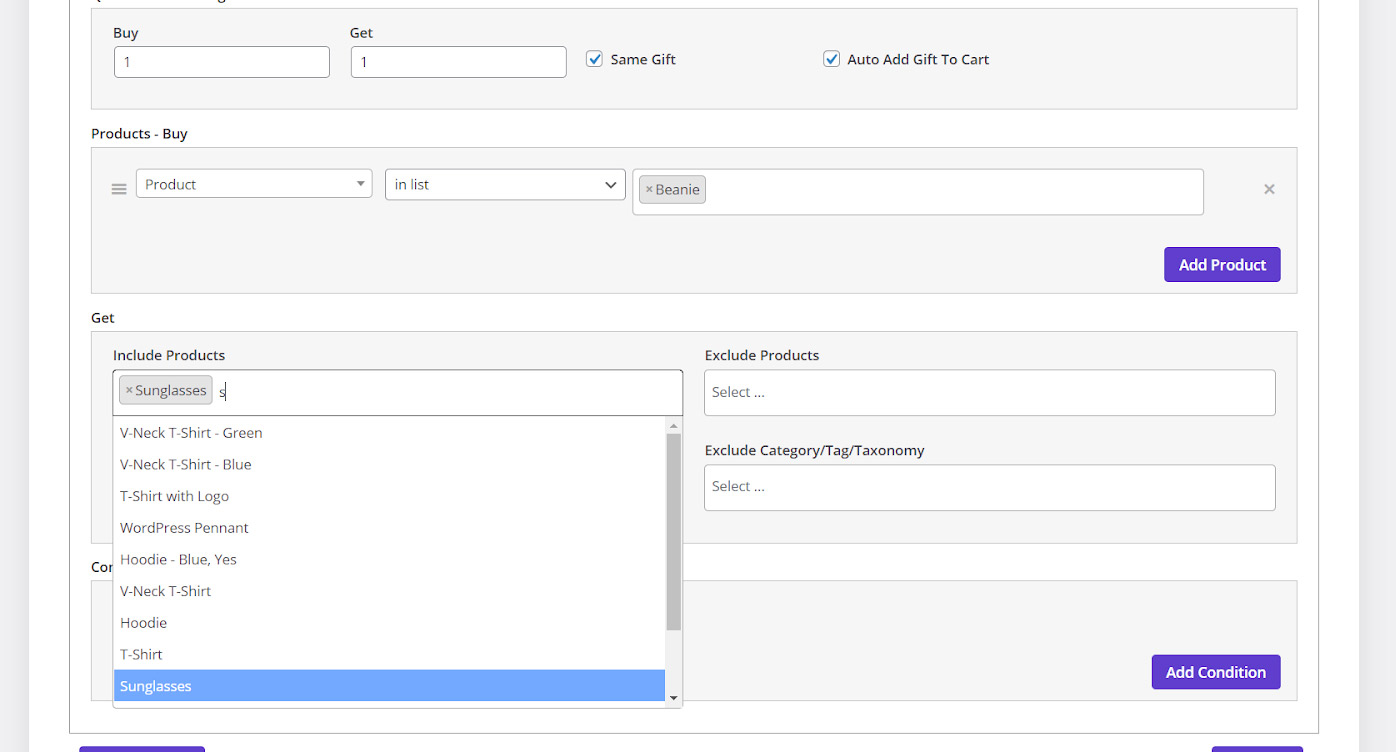
Task: Open the Product type dropdown
Action: point(254,184)
